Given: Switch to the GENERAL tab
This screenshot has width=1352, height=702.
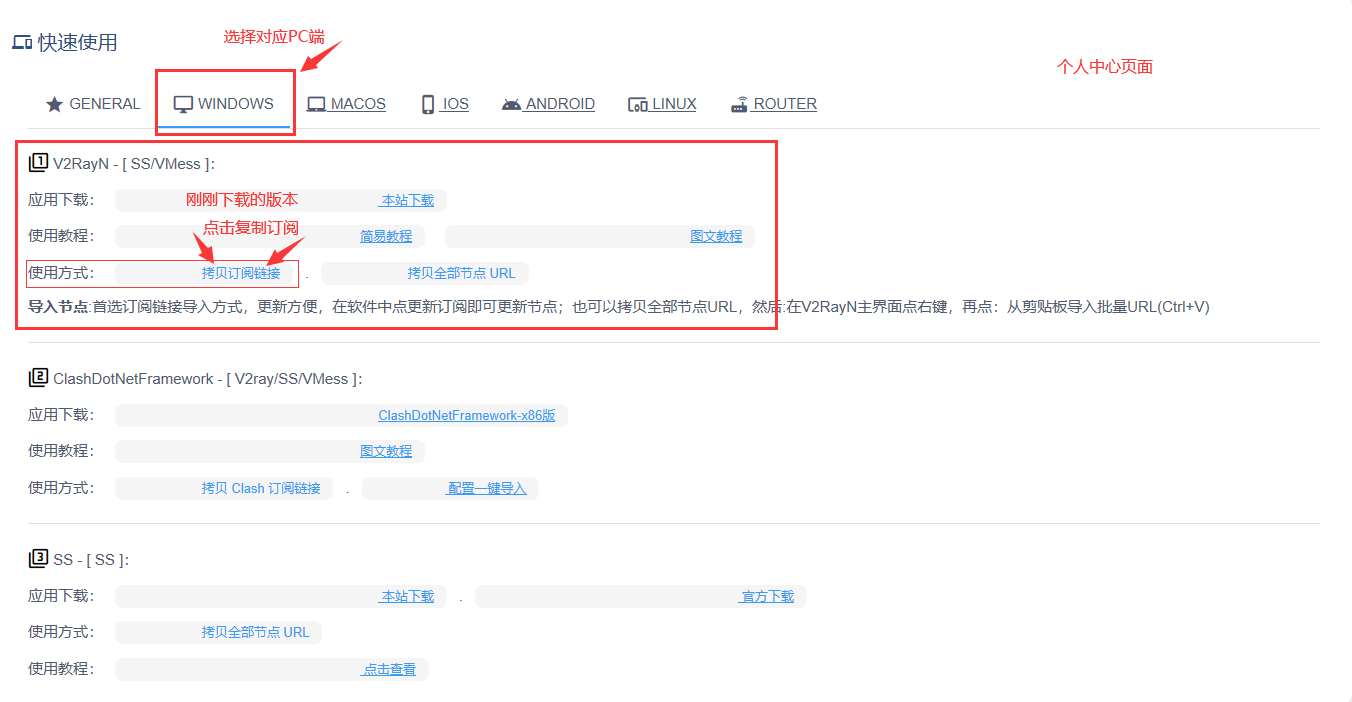Looking at the screenshot, I should [93, 104].
